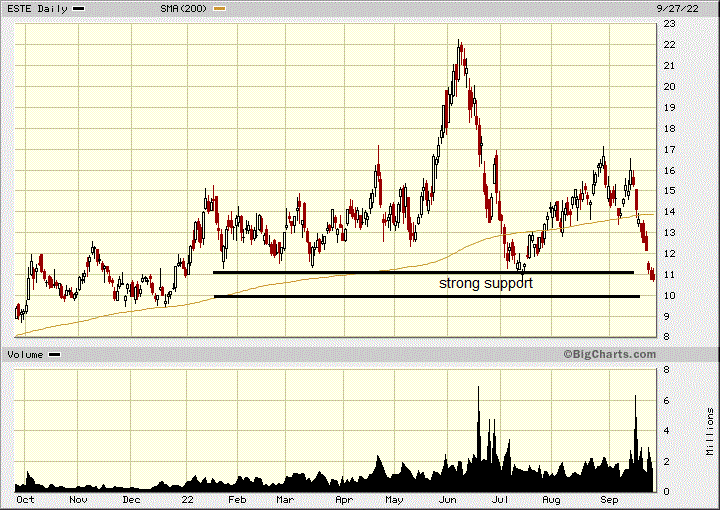The height and width of the screenshot is (510, 720).
Task: Click the Aug month label
Action: [x=551, y=499]
